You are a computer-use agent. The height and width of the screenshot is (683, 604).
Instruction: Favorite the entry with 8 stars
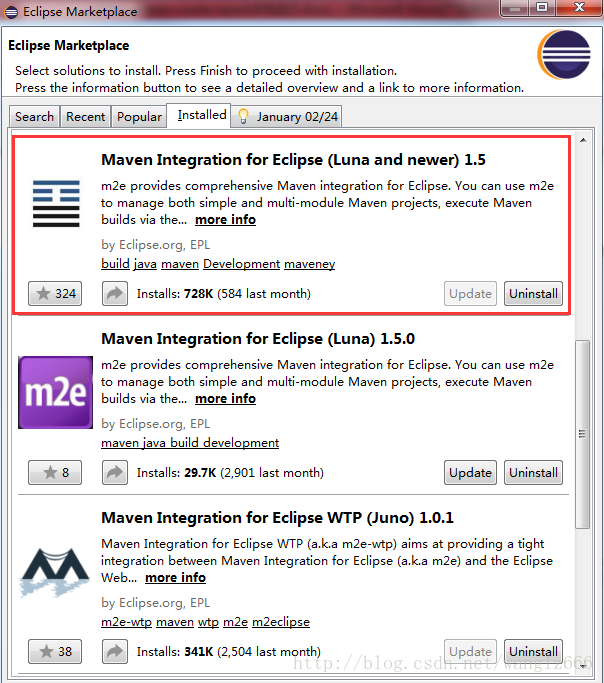tap(55, 473)
